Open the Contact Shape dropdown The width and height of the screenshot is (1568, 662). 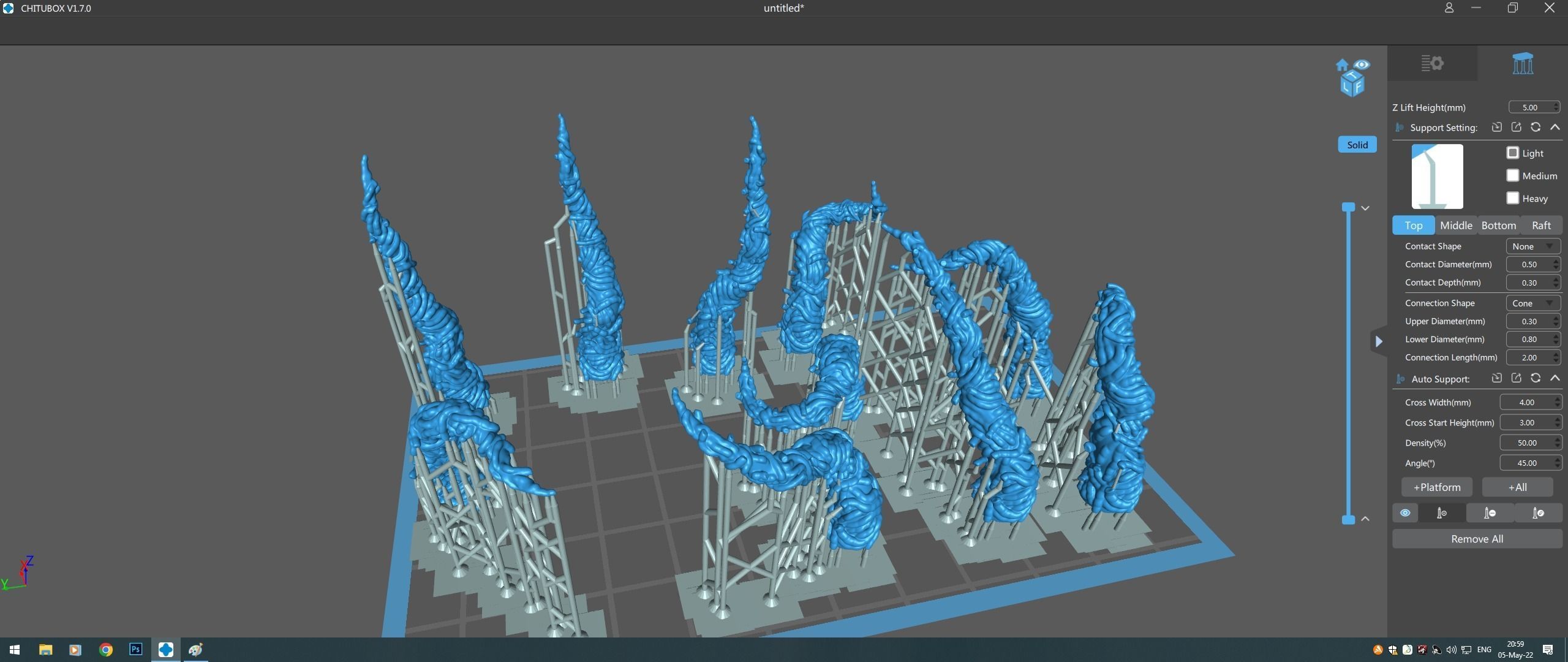1532,246
